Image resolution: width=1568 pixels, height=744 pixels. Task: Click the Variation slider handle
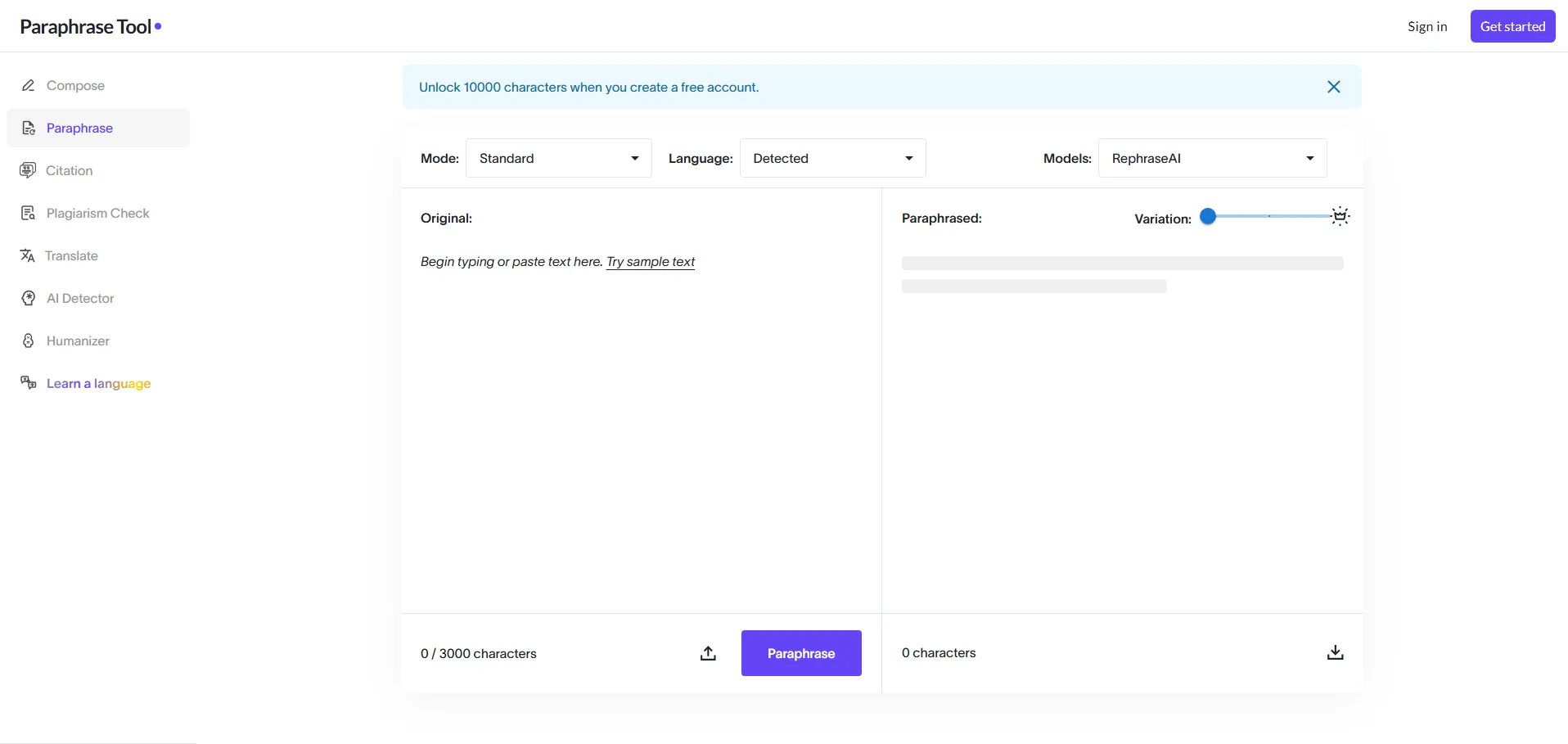[x=1208, y=216]
